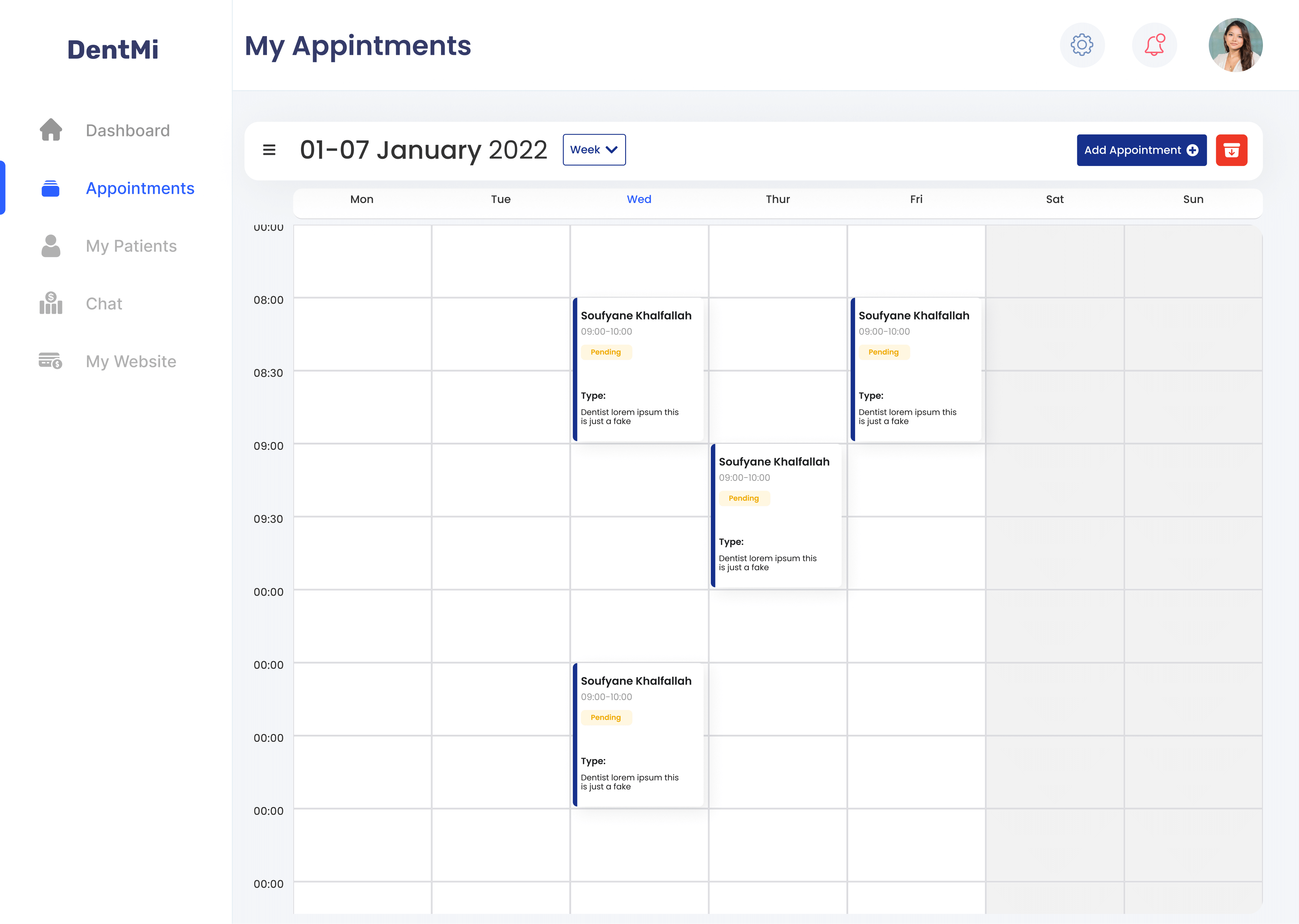Select the highlighted Wed column header
This screenshot has height=924, width=1299.
point(639,199)
